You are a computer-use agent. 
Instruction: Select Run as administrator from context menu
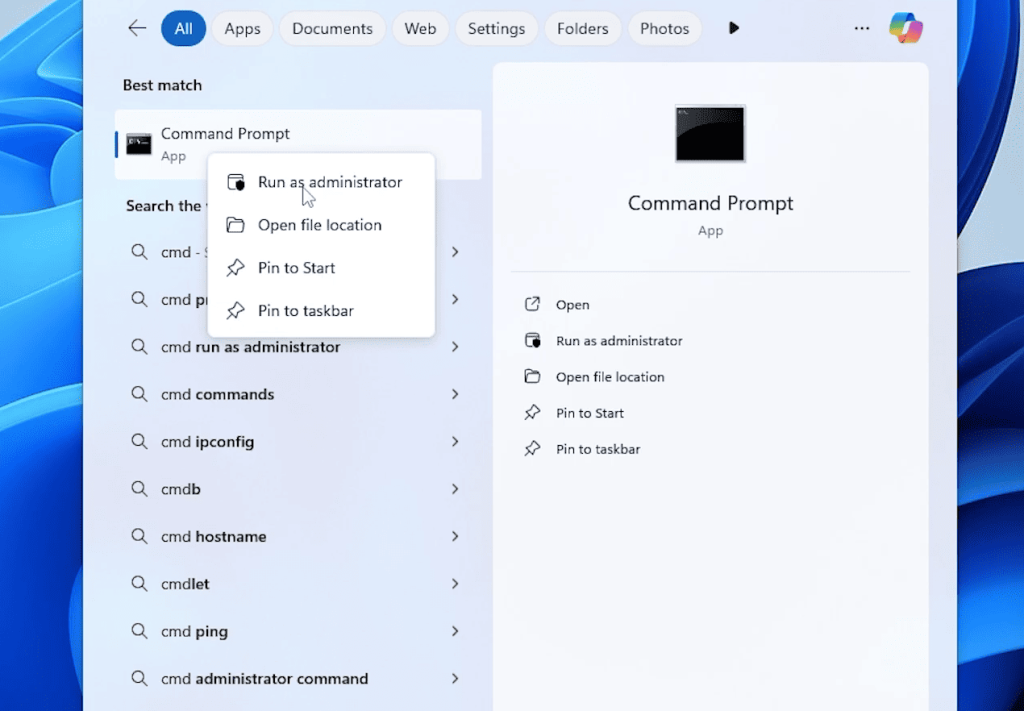coord(329,182)
